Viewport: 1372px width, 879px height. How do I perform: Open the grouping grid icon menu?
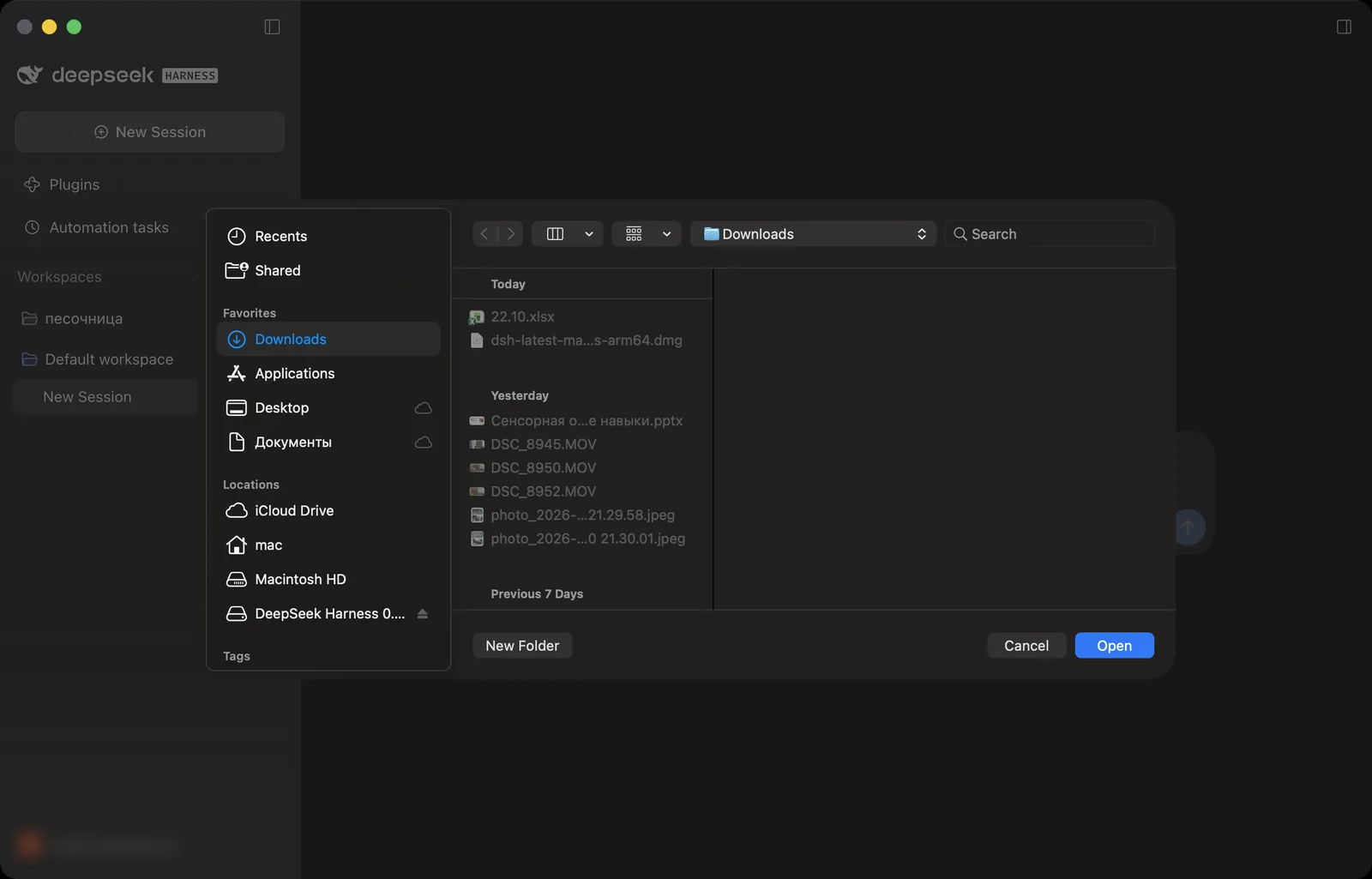point(634,234)
